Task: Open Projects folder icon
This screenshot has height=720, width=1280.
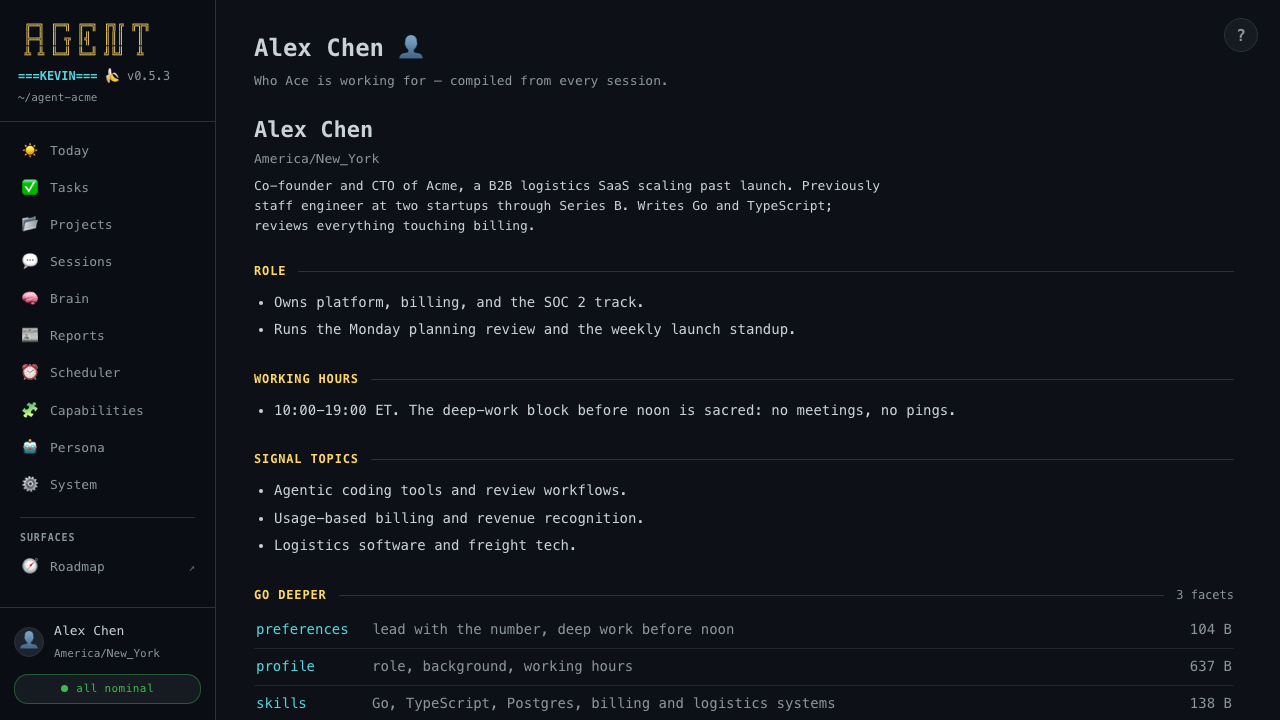Action: (x=30, y=224)
